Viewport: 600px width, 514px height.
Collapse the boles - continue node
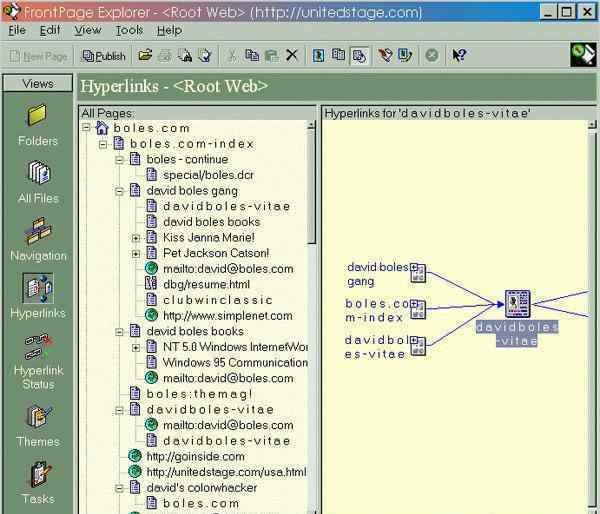click(x=119, y=160)
